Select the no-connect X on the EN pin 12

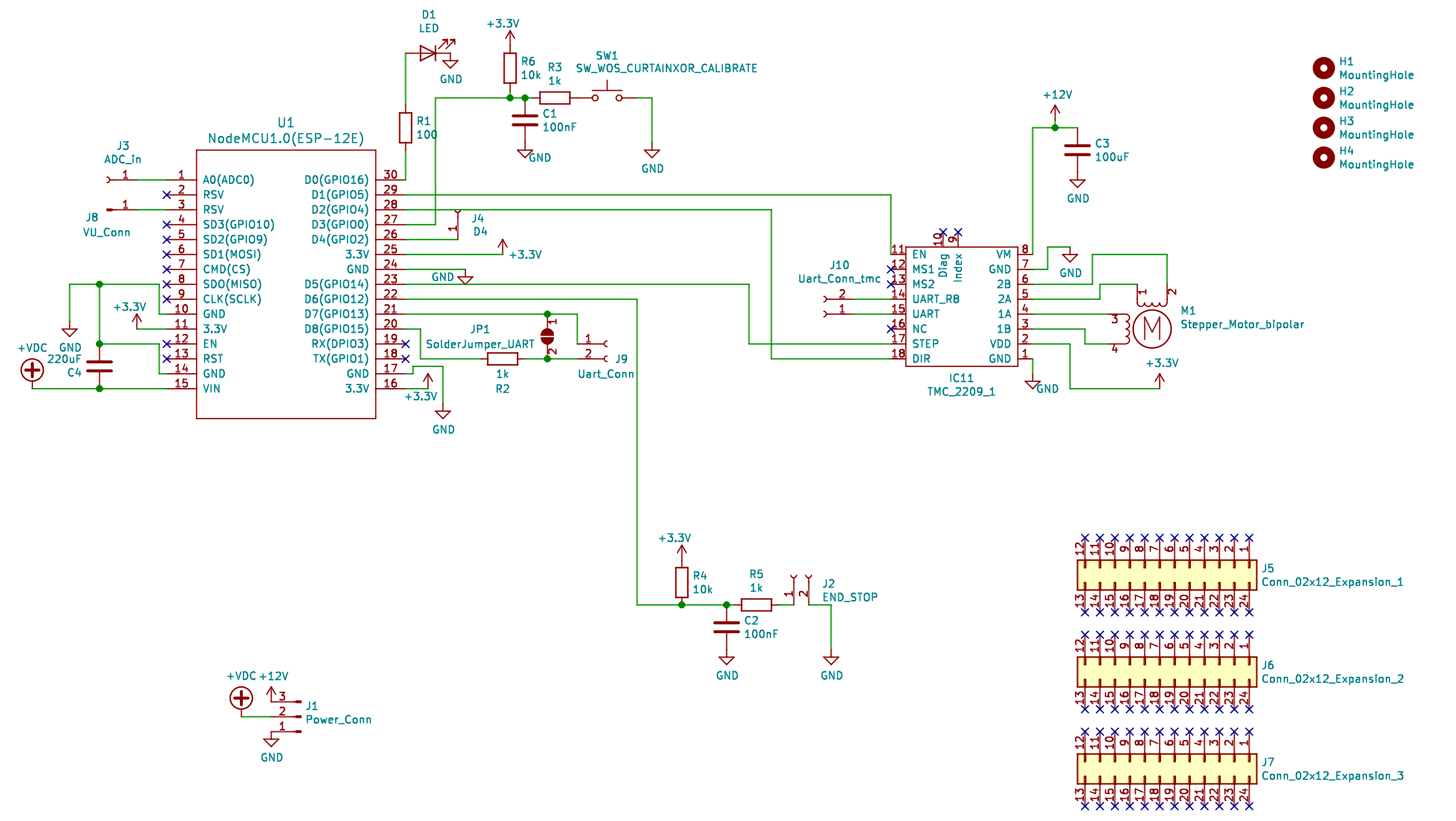click(167, 344)
